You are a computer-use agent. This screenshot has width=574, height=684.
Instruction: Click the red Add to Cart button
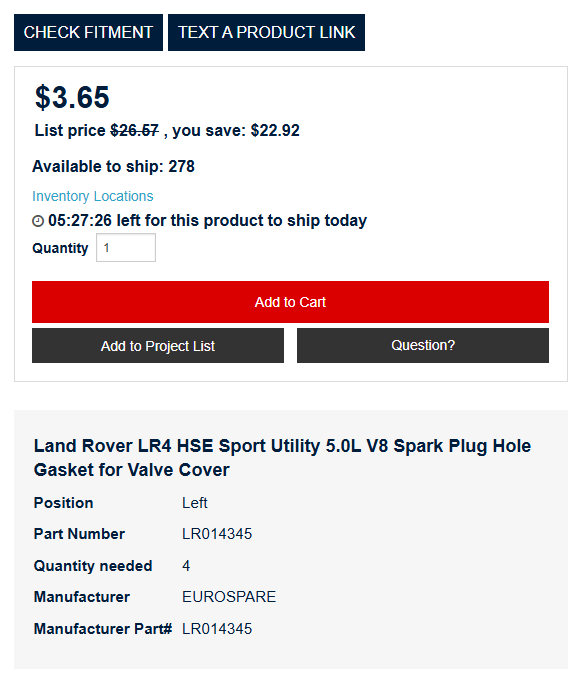tap(290, 302)
